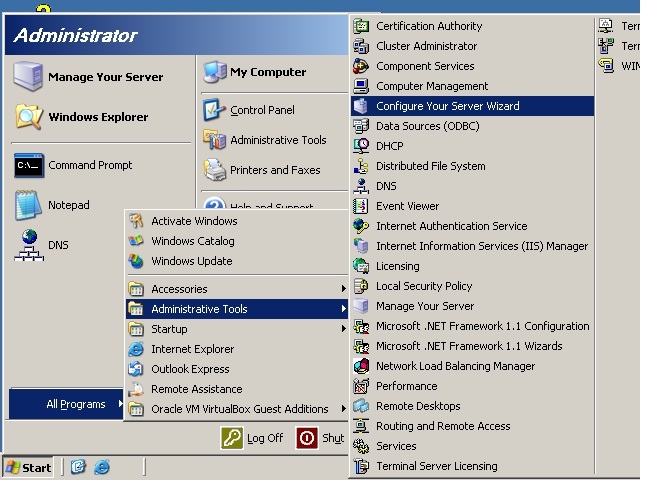Click the Help and Support item
645x485 pixels.
point(274,202)
